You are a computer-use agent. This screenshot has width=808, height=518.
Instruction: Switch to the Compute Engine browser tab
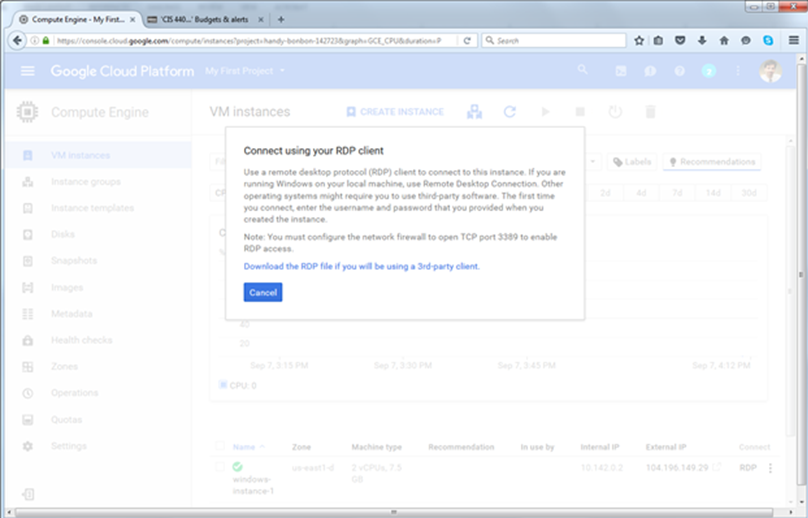click(x=78, y=20)
